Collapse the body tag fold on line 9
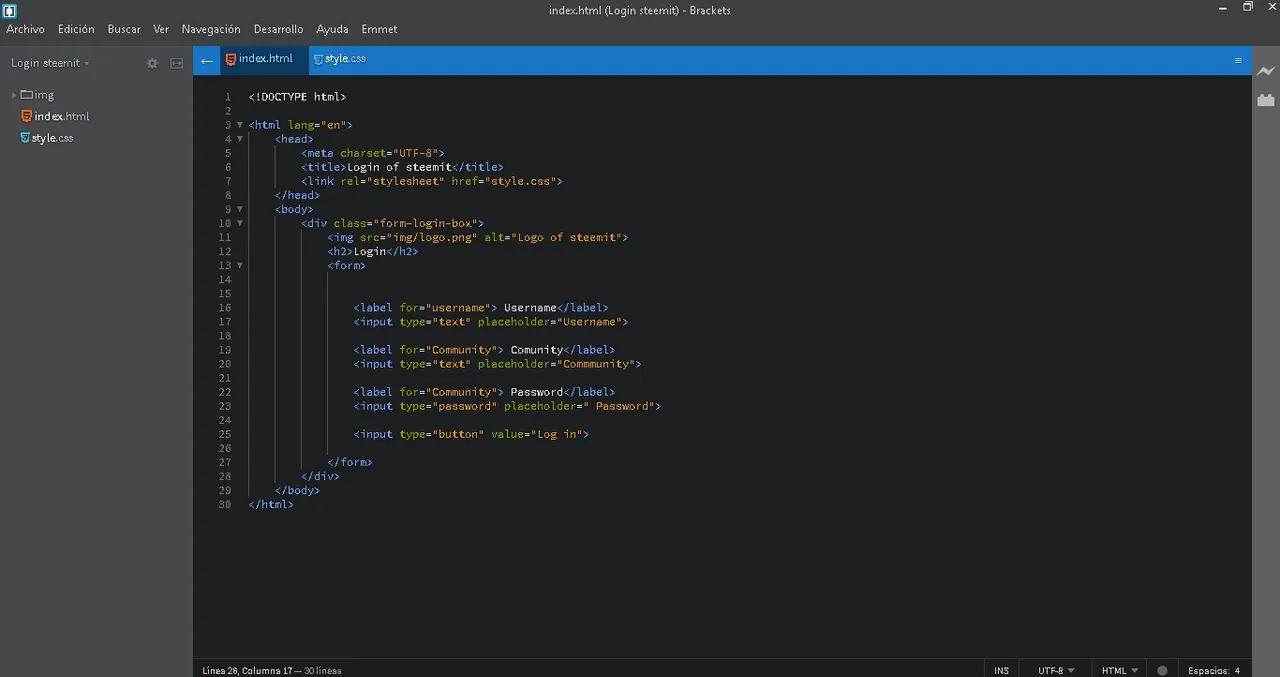The width and height of the screenshot is (1280, 677). coord(240,209)
